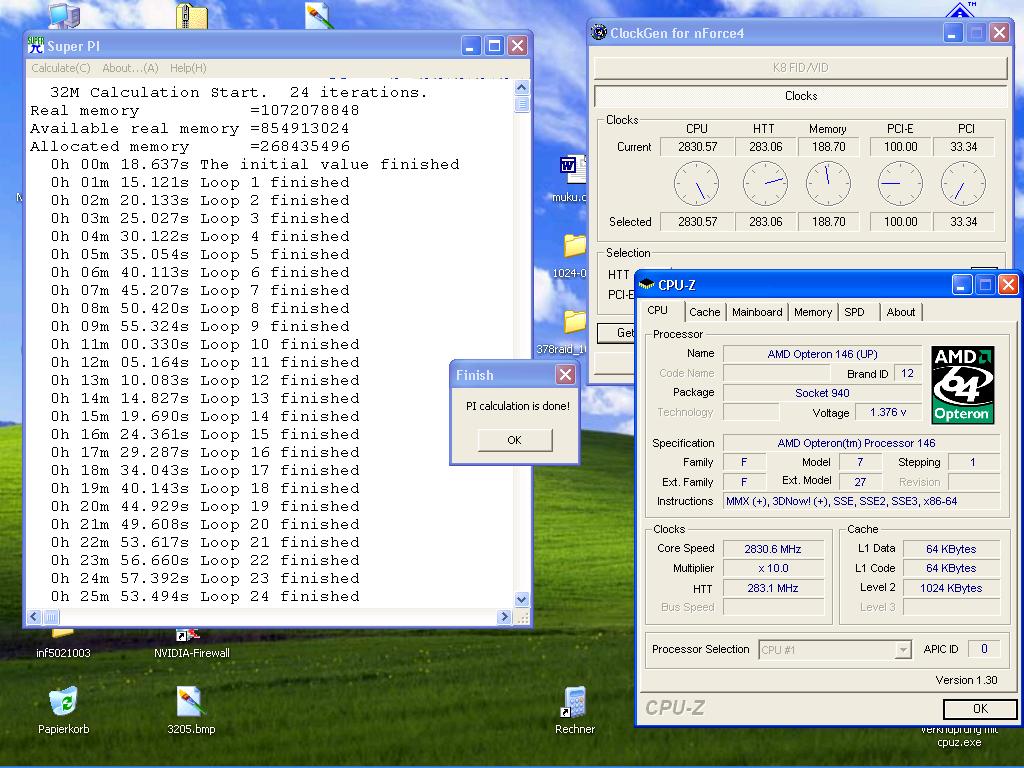Click the Clocks button in ClockGen
This screenshot has height=768, width=1024.
(x=800, y=96)
